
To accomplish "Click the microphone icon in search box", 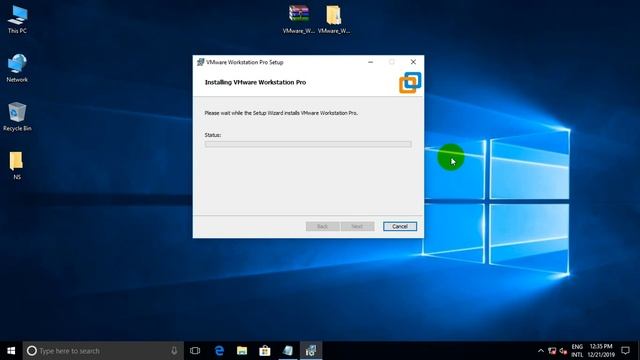I will [x=174, y=351].
